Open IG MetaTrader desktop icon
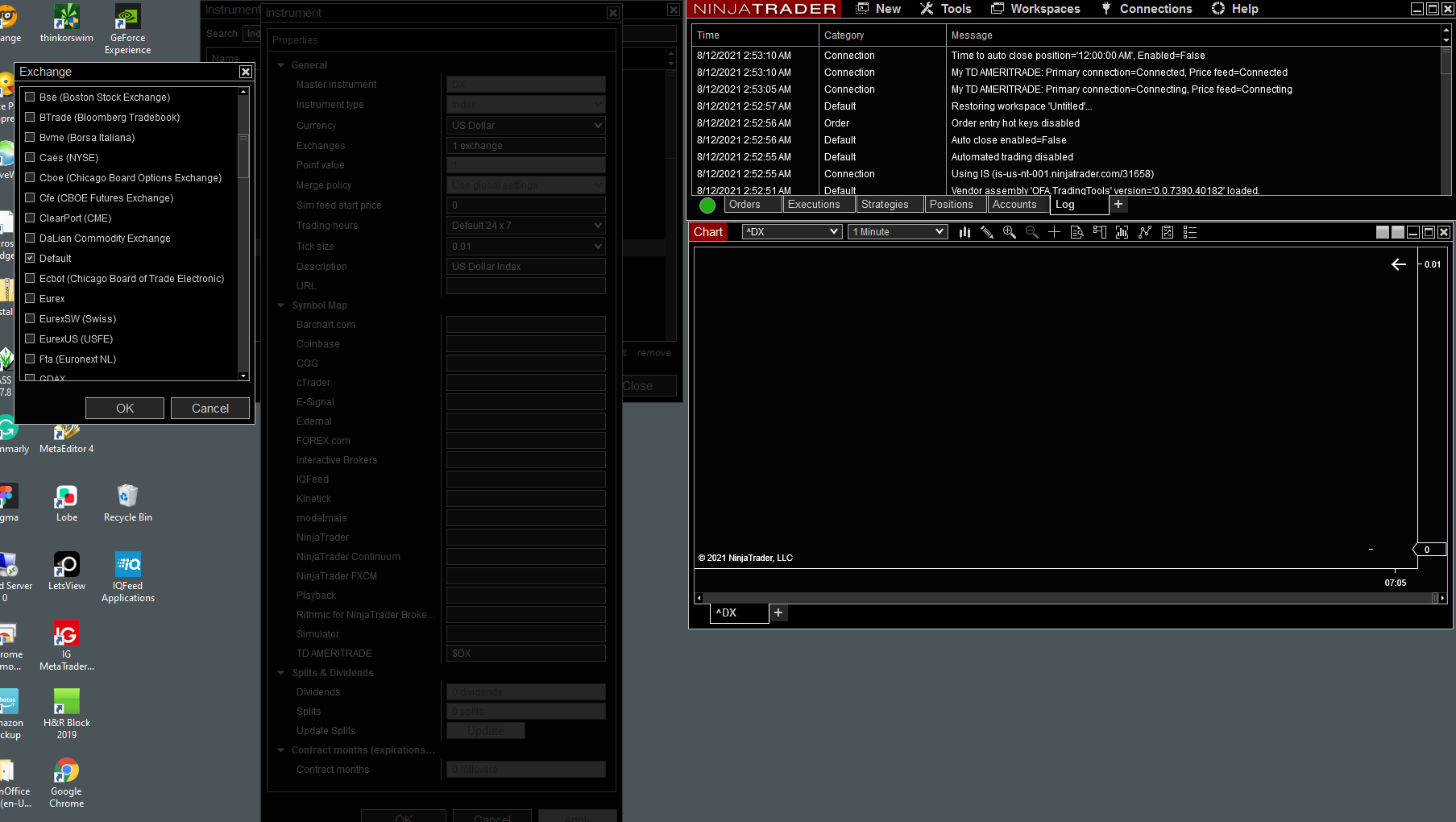 click(x=67, y=646)
